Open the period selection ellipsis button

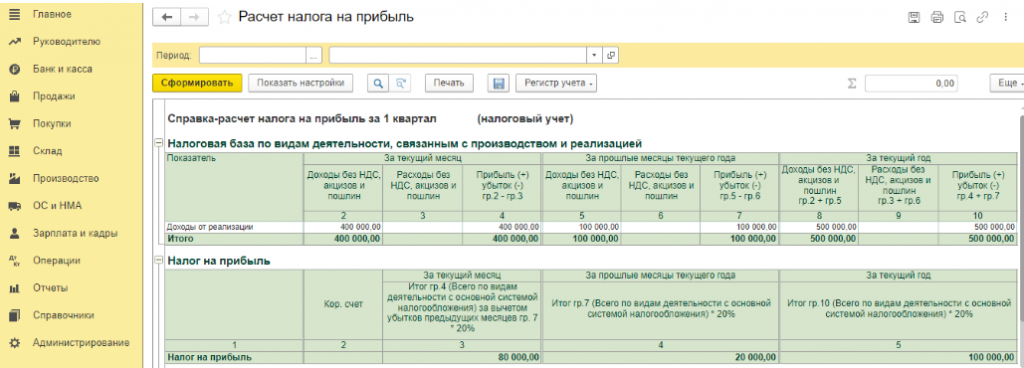click(x=314, y=55)
